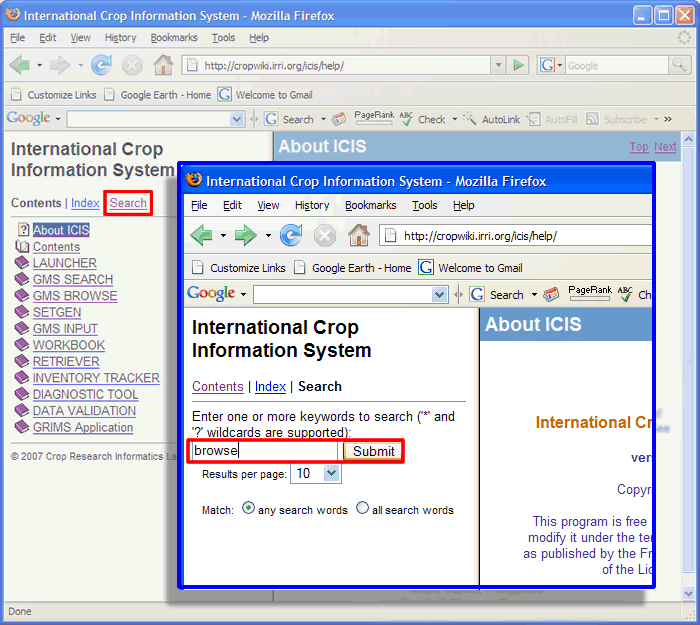This screenshot has height=625, width=700.
Task: Click the Google toolbar overflow chevron
Action: click(668, 119)
